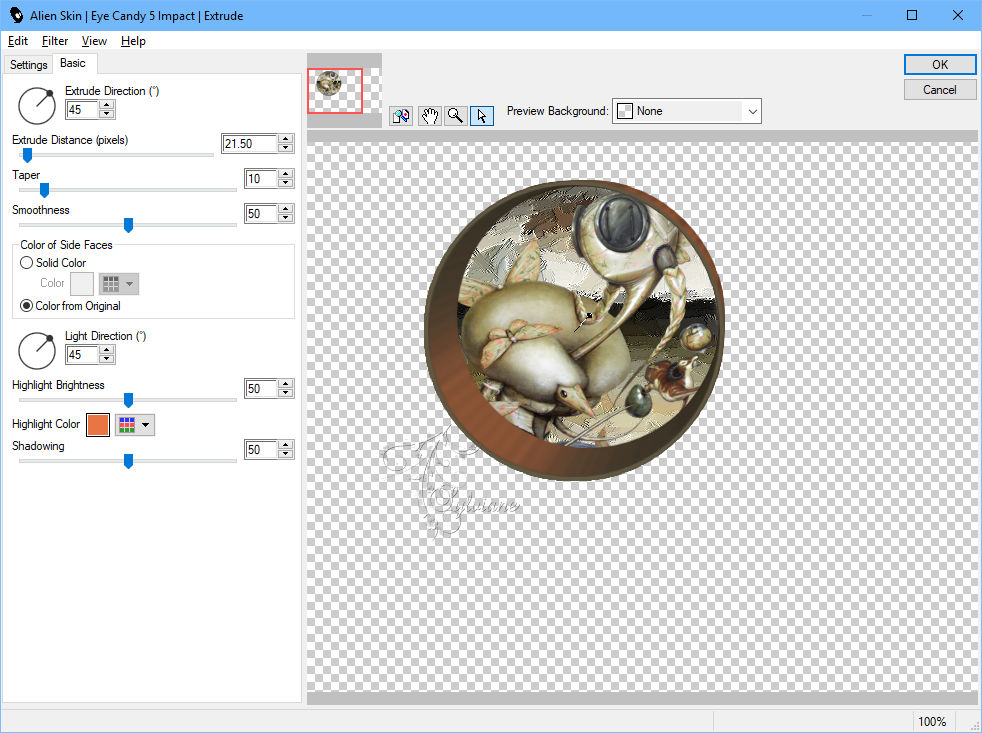
Task: Increase Extrude Distance with up arrow
Action: pyautogui.click(x=286, y=139)
